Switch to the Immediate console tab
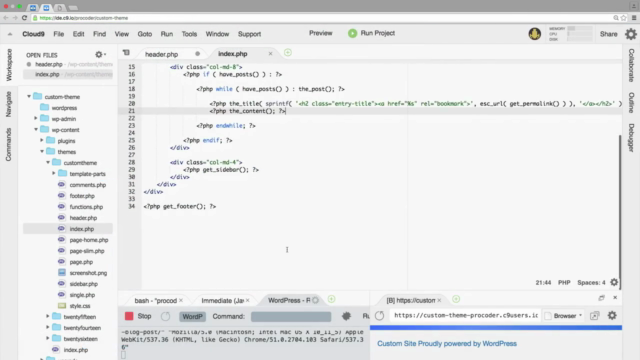This screenshot has height=360, width=640. click(x=222, y=300)
